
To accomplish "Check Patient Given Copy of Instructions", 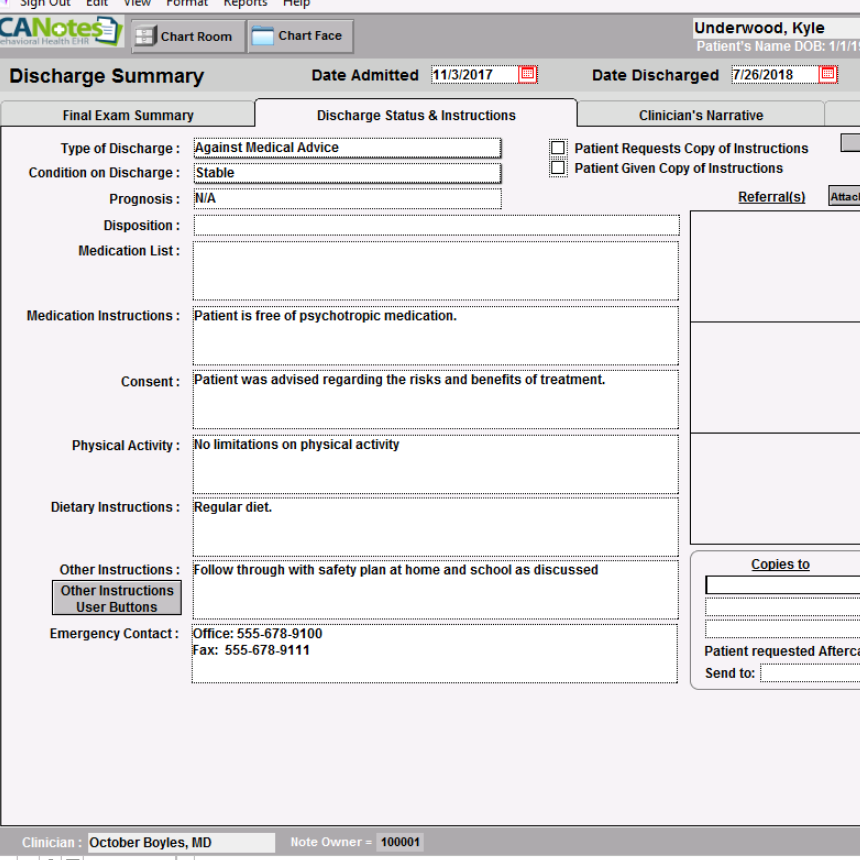I will (x=558, y=165).
